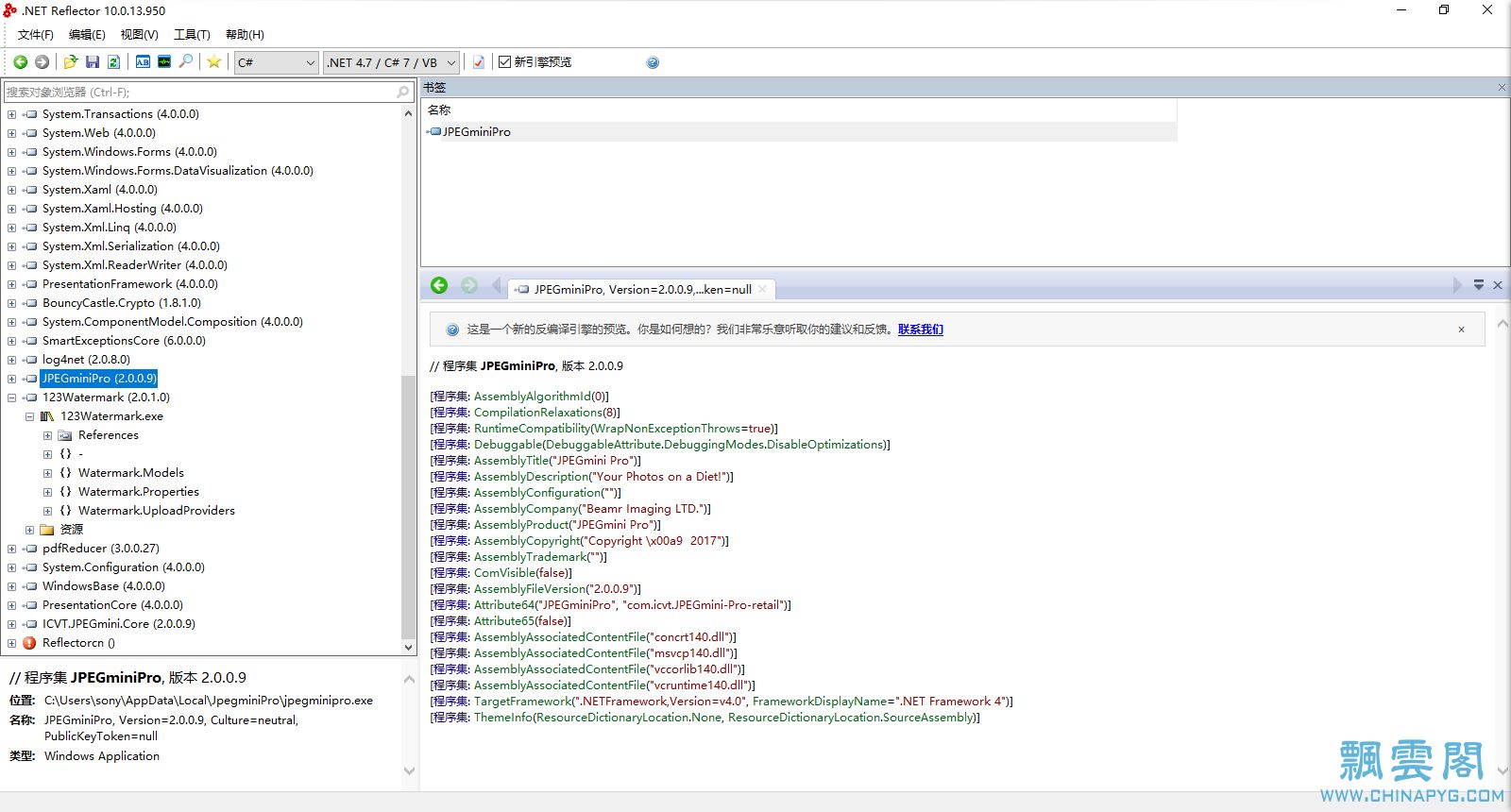Open the 文件(F) menu
This screenshot has width=1511, height=812.
(x=35, y=35)
